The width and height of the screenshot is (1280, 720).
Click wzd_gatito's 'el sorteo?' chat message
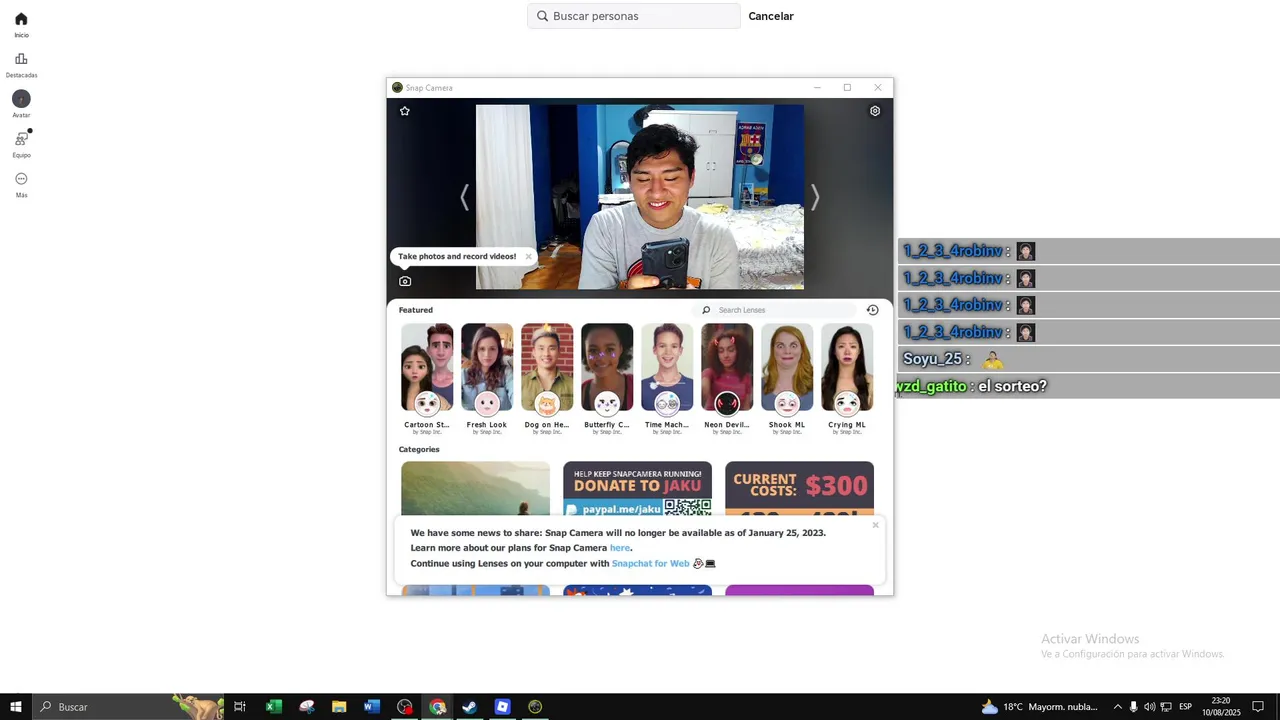point(1087,386)
